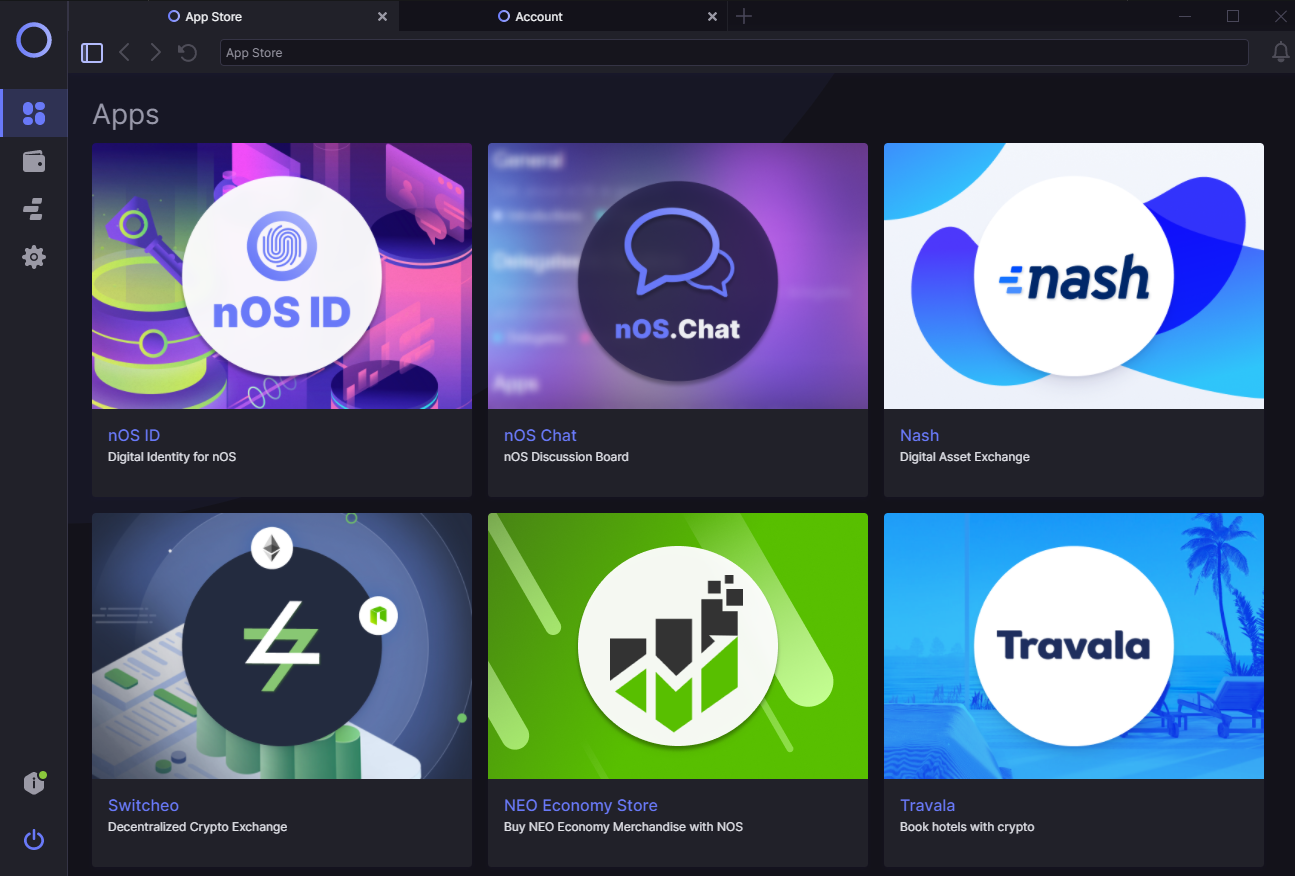
Task: Open the Apps grid sidebar icon
Action: [x=34, y=113]
